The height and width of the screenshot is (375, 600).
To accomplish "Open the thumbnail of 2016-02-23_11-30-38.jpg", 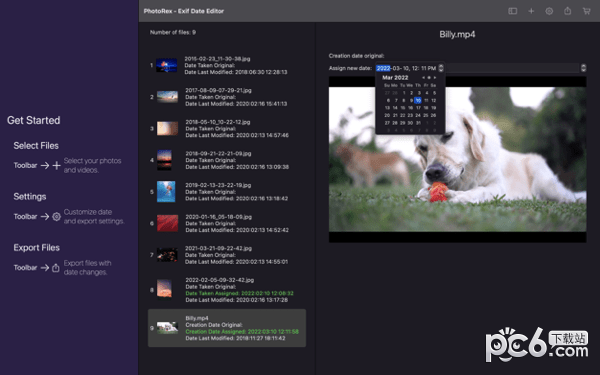I will click(x=166, y=65).
